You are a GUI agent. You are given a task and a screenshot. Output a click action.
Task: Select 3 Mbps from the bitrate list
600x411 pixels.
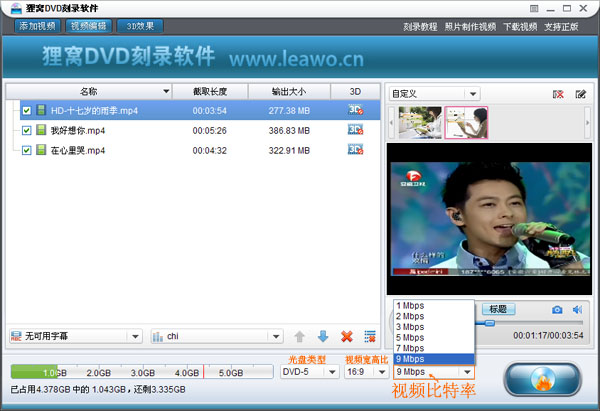coord(434,327)
